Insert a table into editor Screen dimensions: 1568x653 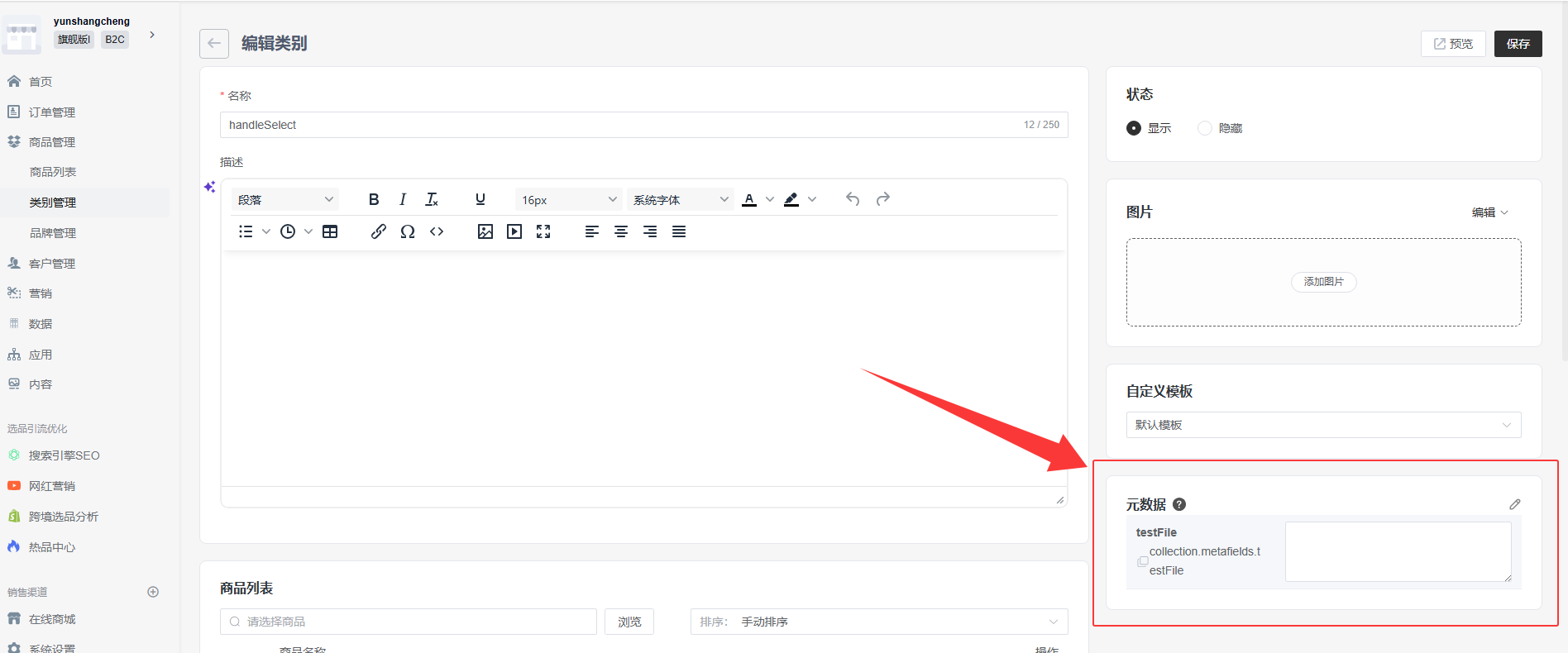(x=330, y=231)
